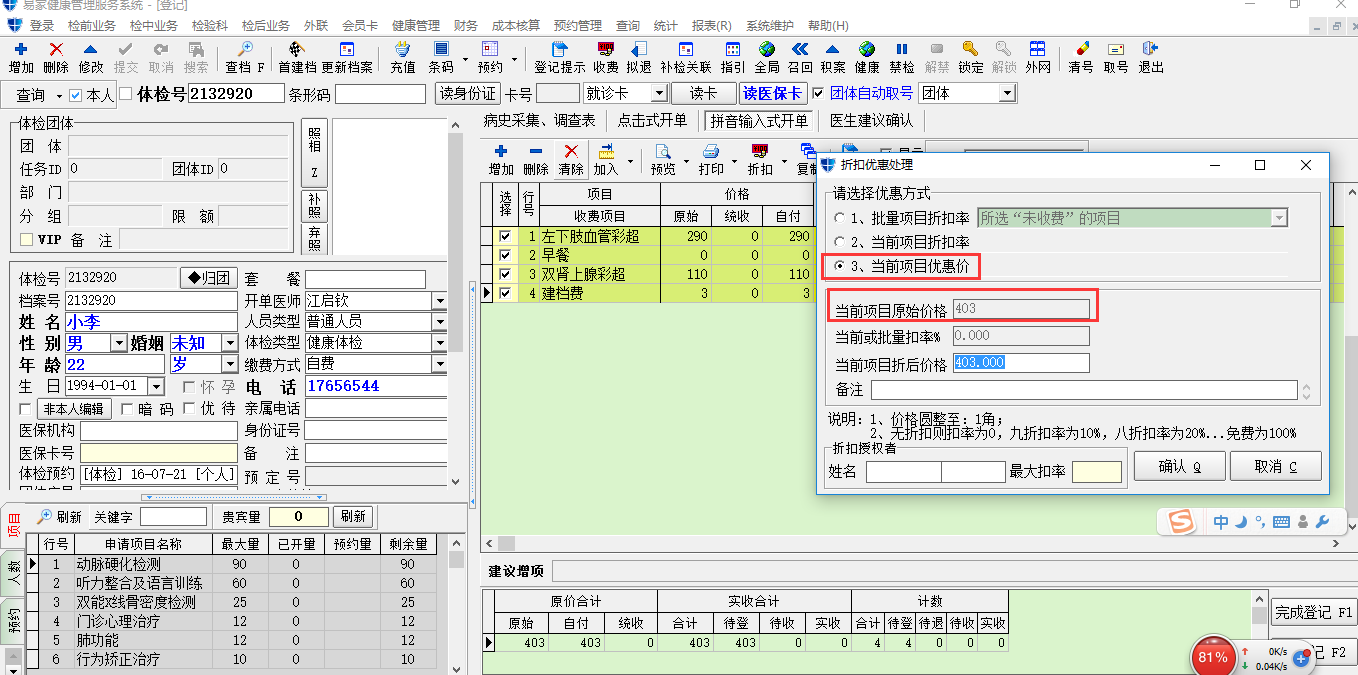This screenshot has width=1358, height=675.
Task: Toggle the VIP checkbox
Action: (x=26, y=240)
